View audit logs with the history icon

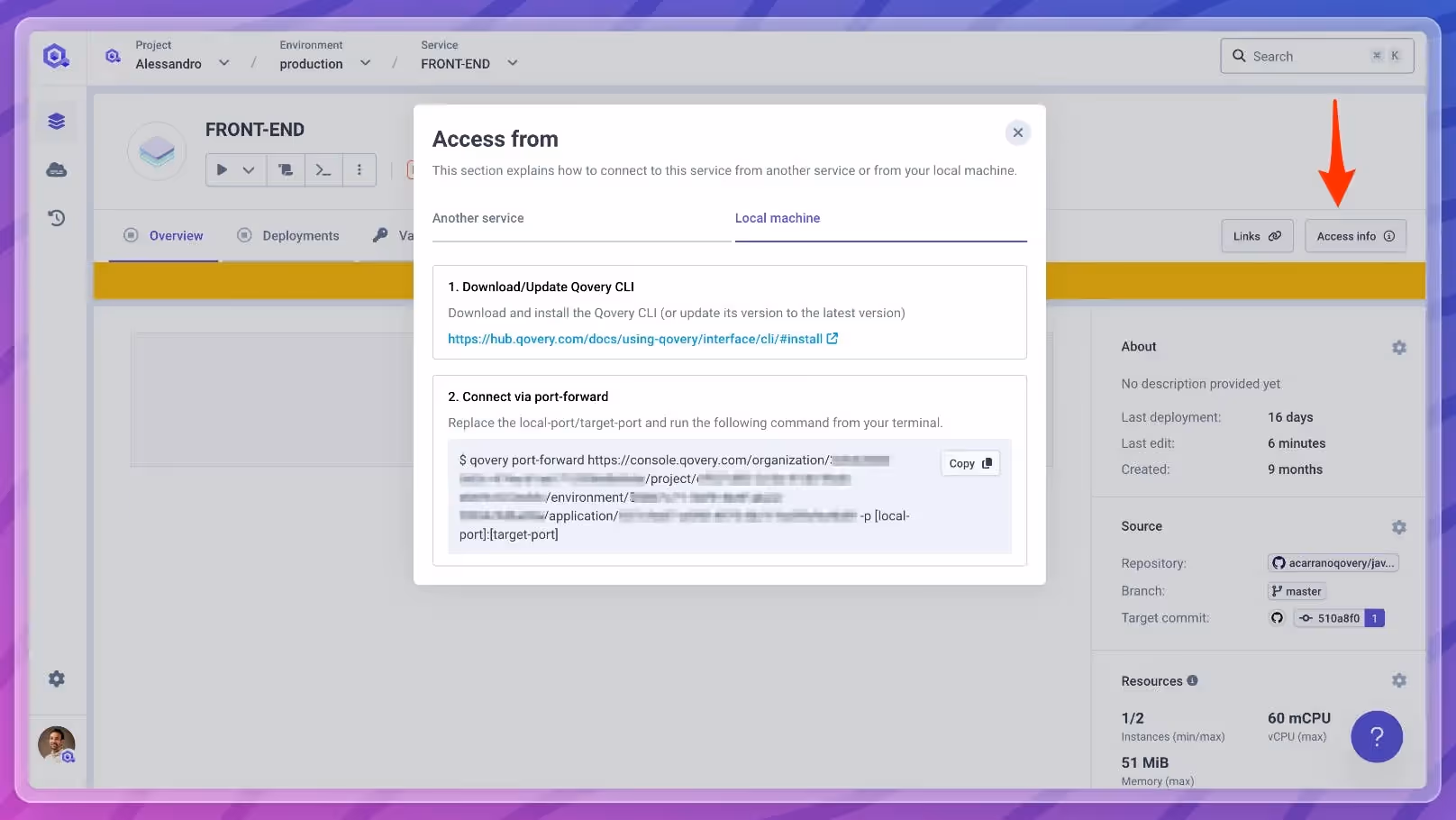[56, 217]
